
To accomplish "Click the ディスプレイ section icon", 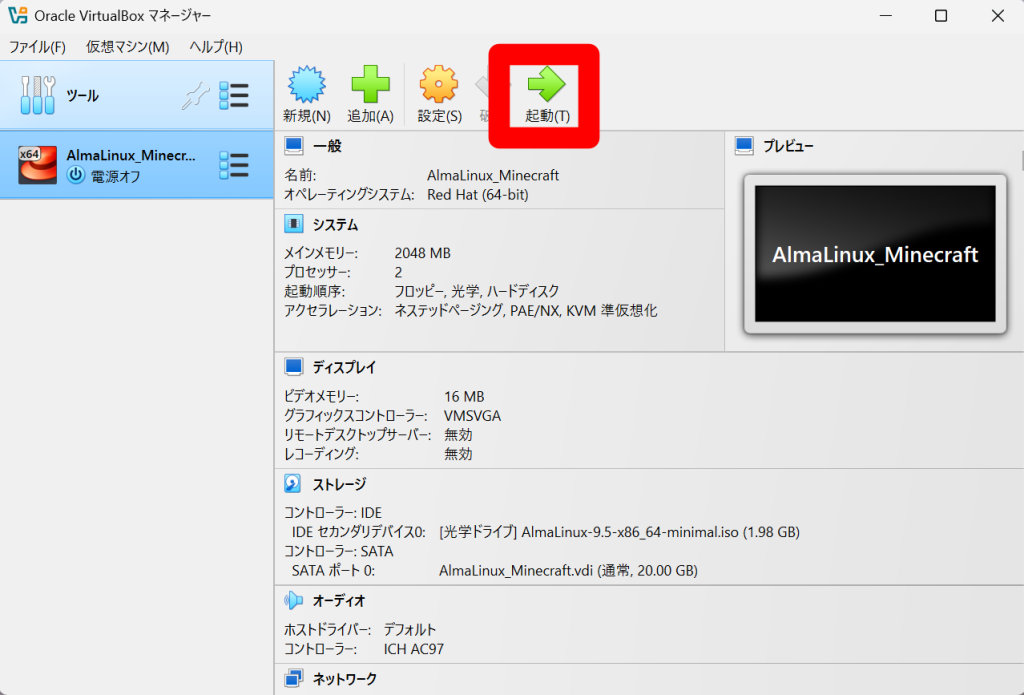I will pyautogui.click(x=294, y=366).
